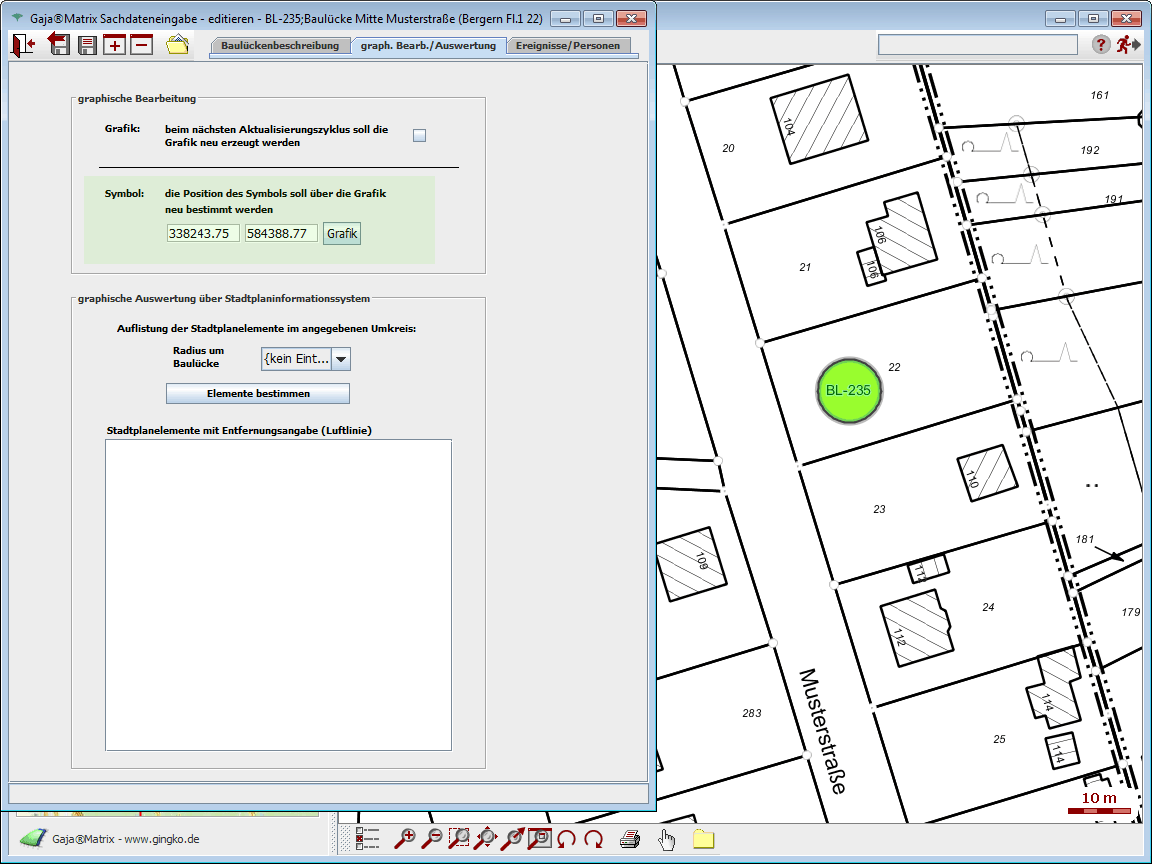This screenshot has width=1152, height=864.
Task: Click the red plus add-record icon
Action: [115, 45]
